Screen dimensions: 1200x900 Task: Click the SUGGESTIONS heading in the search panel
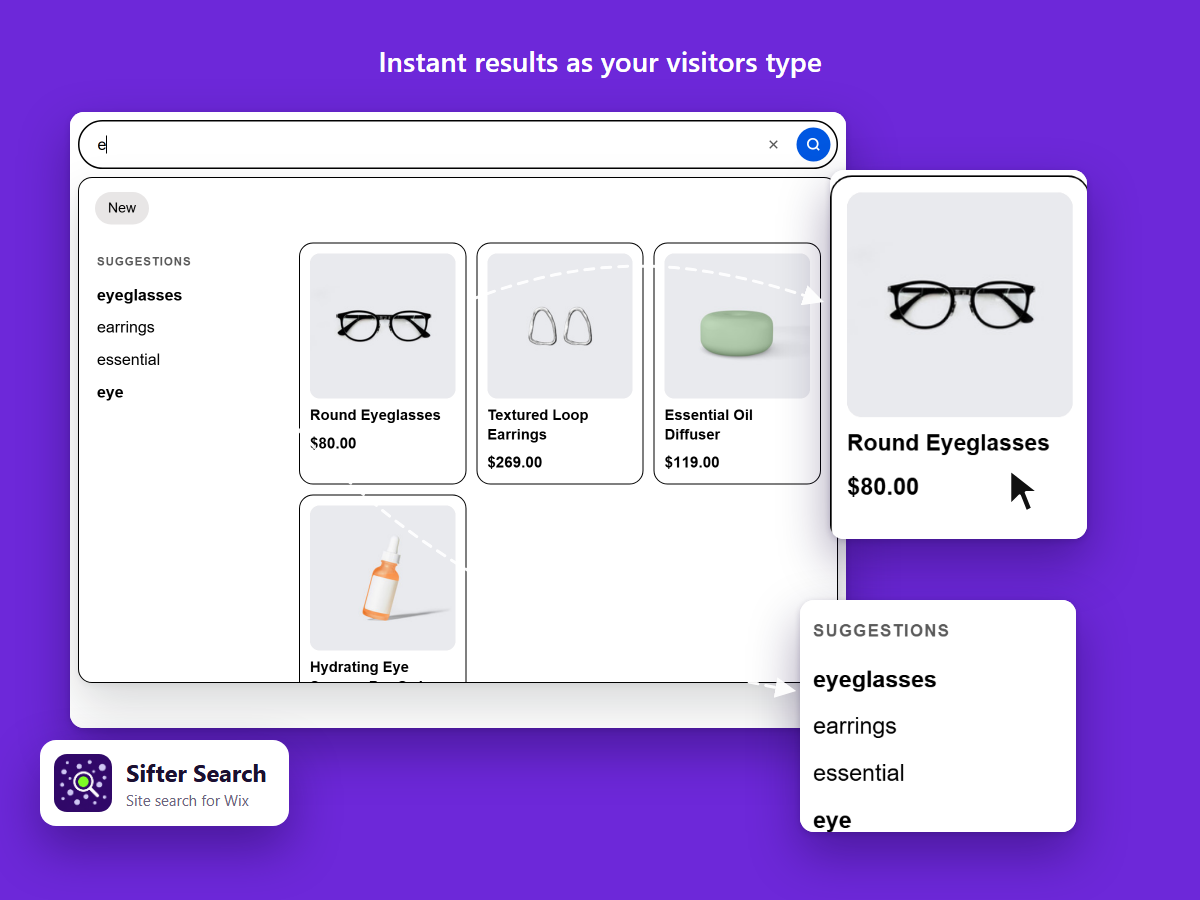(144, 262)
